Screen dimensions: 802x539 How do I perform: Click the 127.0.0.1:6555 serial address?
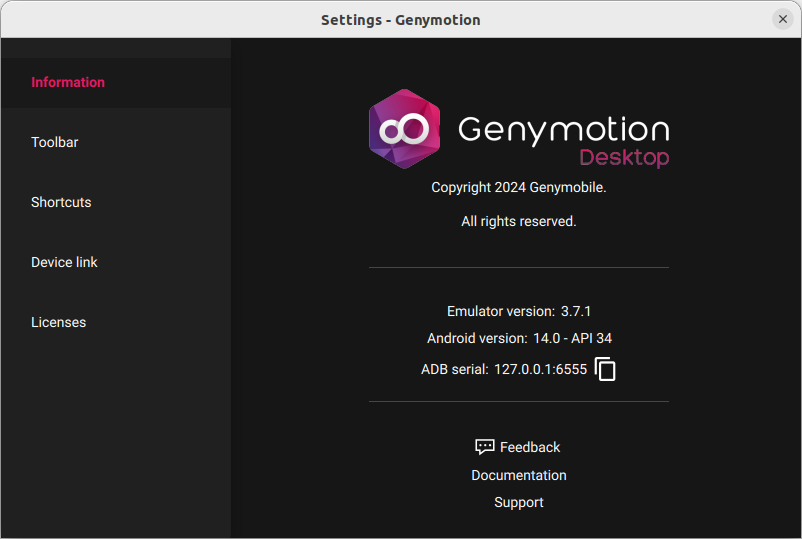pos(540,369)
